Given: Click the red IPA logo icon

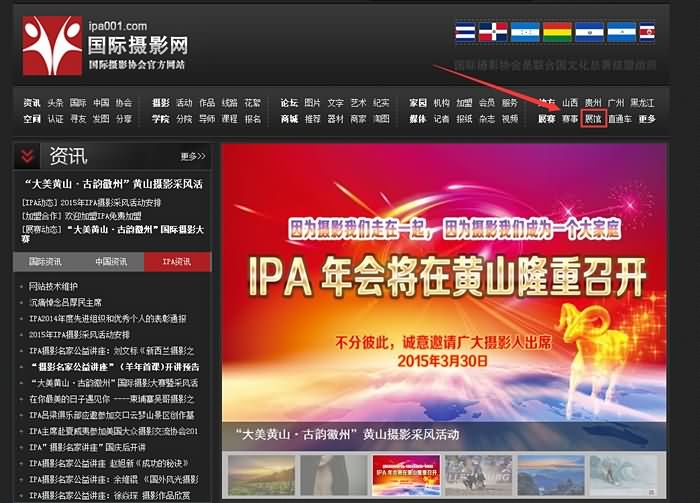Looking at the screenshot, I should click(52, 46).
